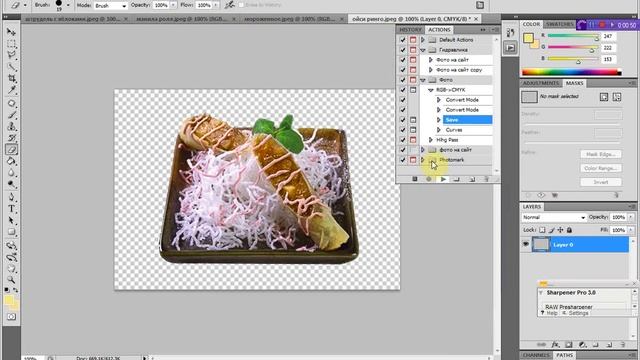Screen dimensions: 640x360
Task: Toggle checkmark for Photomark set
Action: tap(402, 160)
